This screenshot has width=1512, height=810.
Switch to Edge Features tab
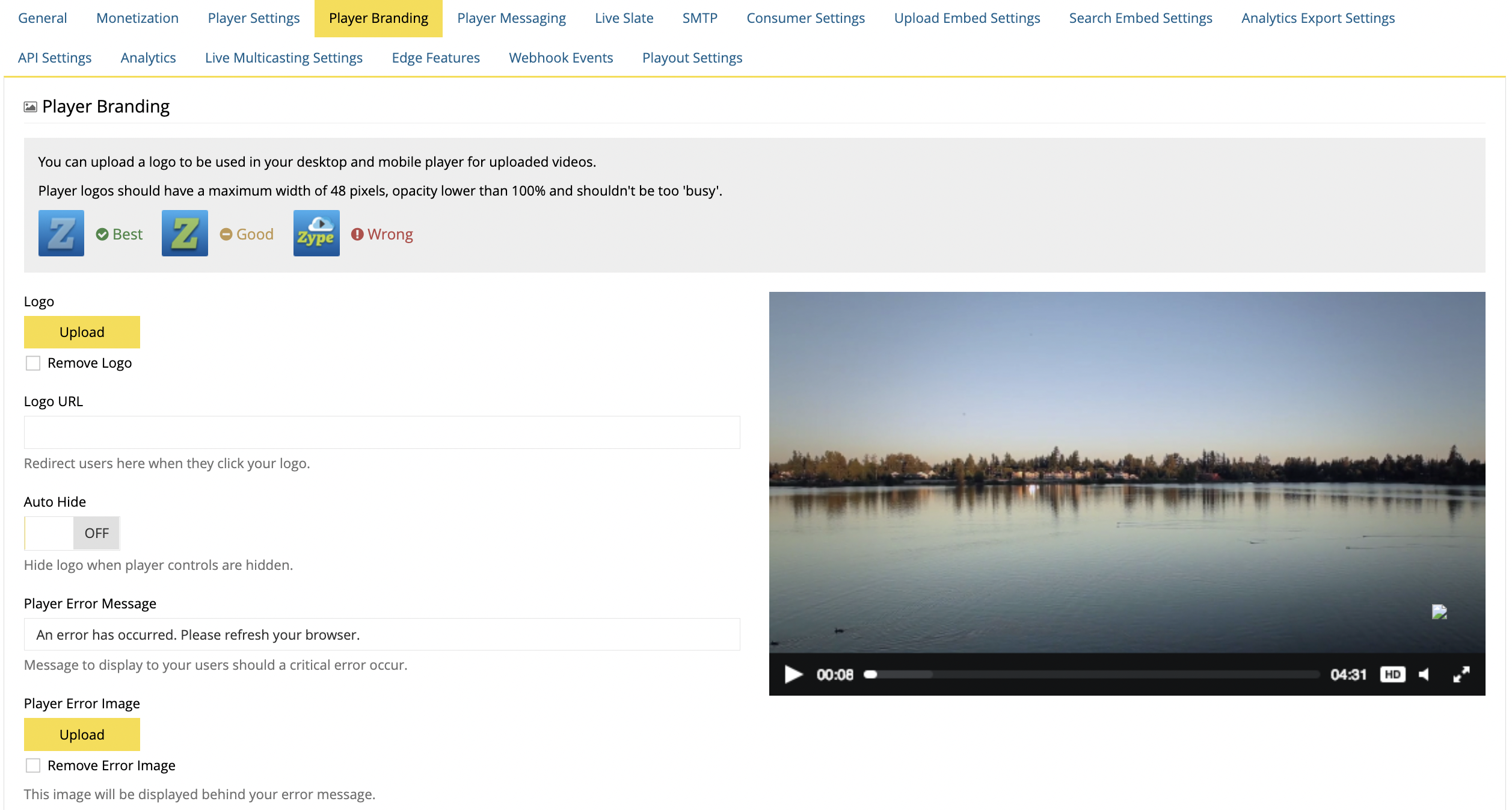pyautogui.click(x=436, y=58)
